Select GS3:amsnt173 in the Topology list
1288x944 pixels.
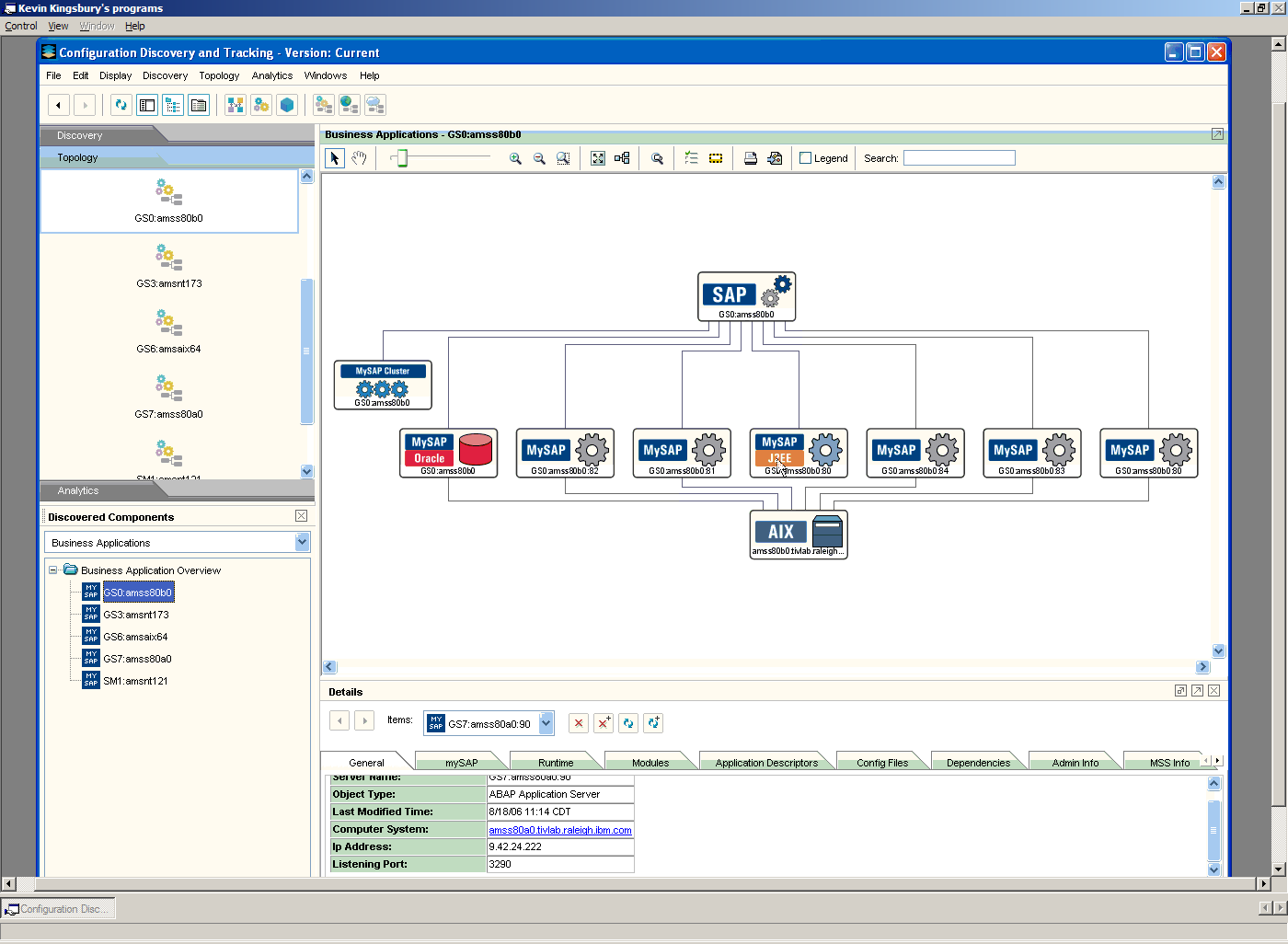(x=168, y=266)
